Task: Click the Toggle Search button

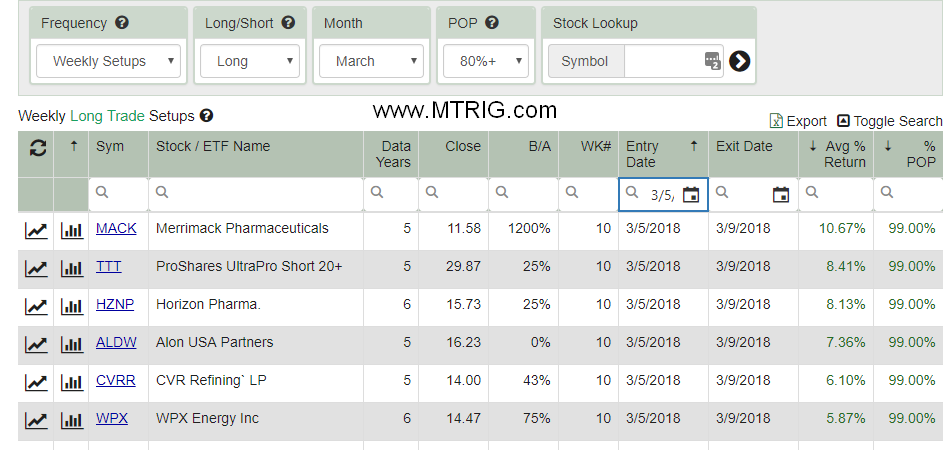Action: (889, 121)
